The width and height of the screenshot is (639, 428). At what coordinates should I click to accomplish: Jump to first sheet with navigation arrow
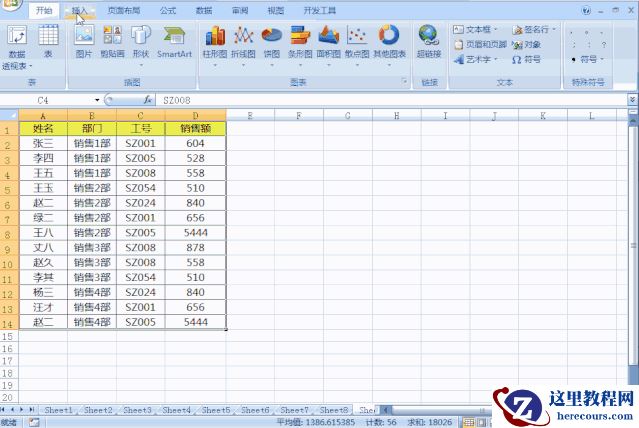3,410
